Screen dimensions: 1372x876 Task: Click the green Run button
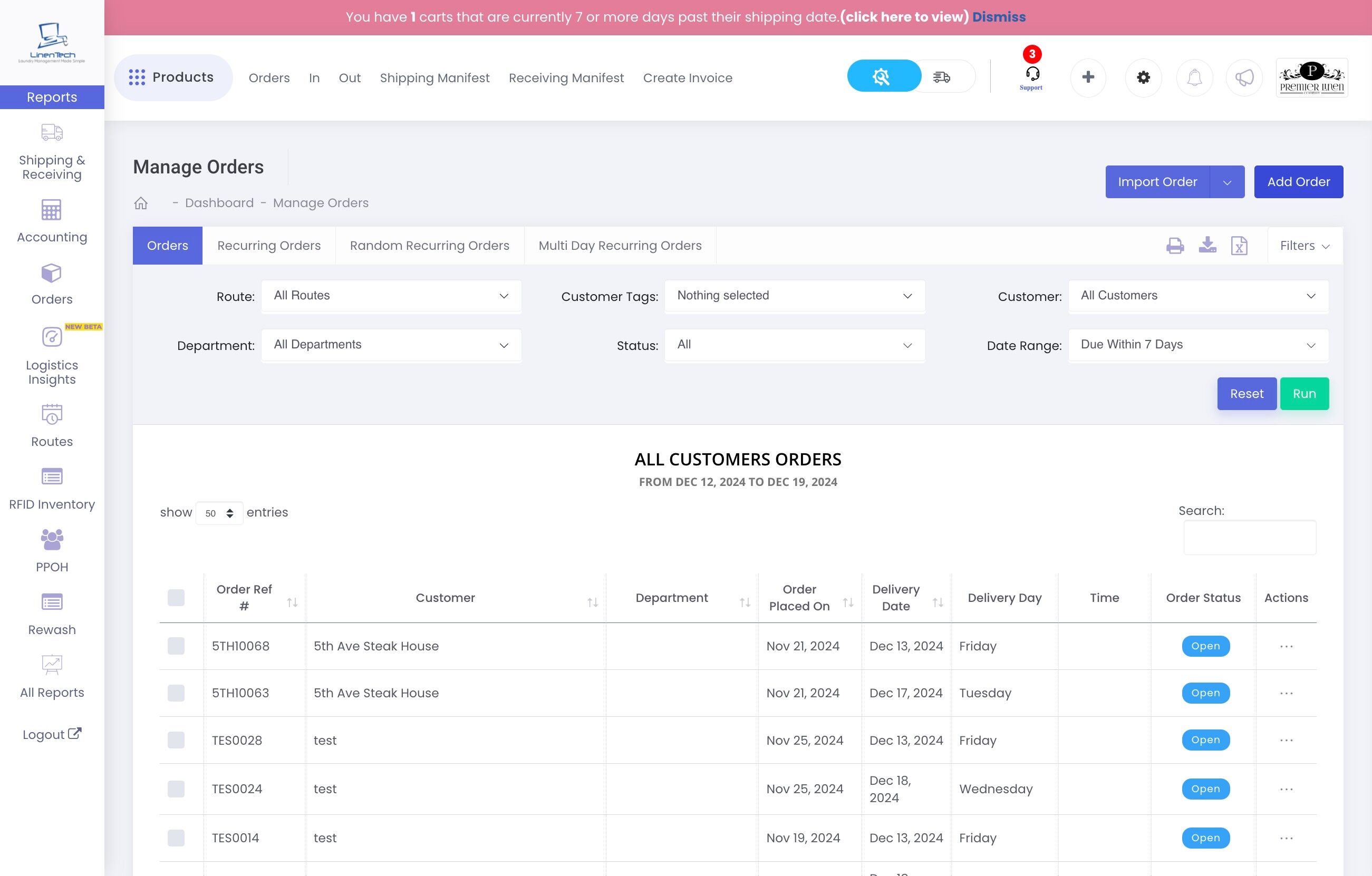[x=1304, y=394]
